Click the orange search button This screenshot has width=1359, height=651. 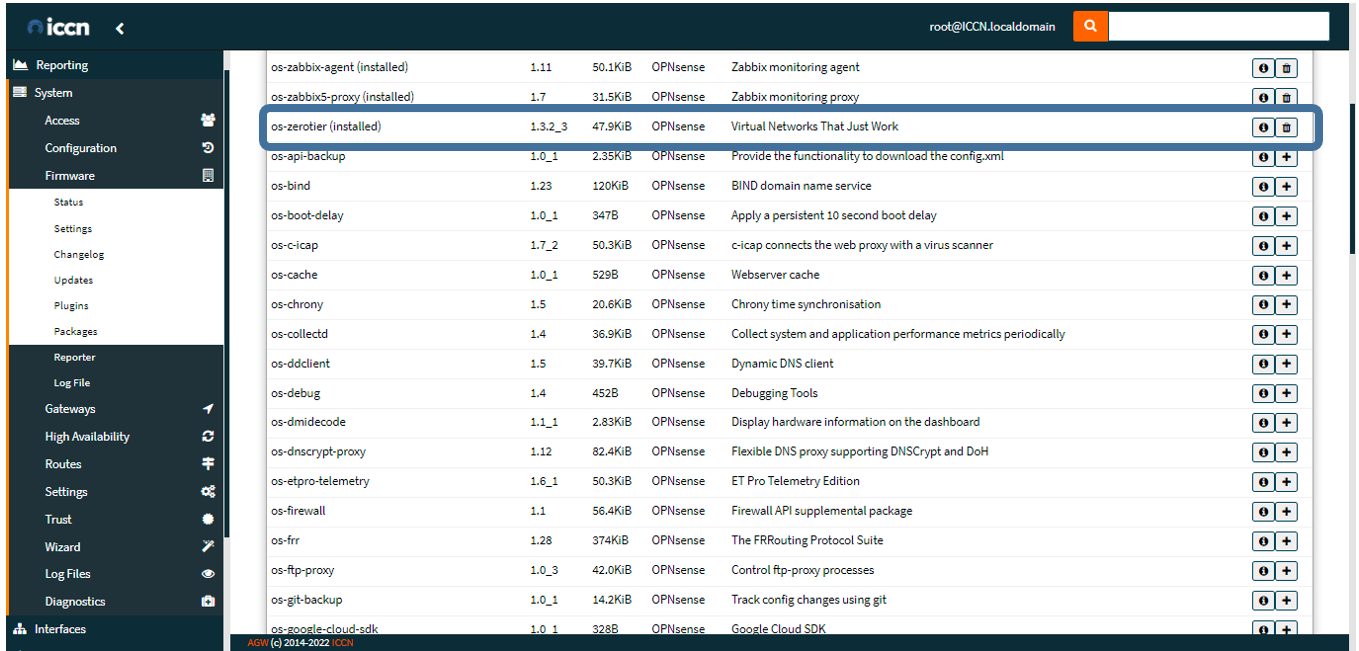point(1090,27)
